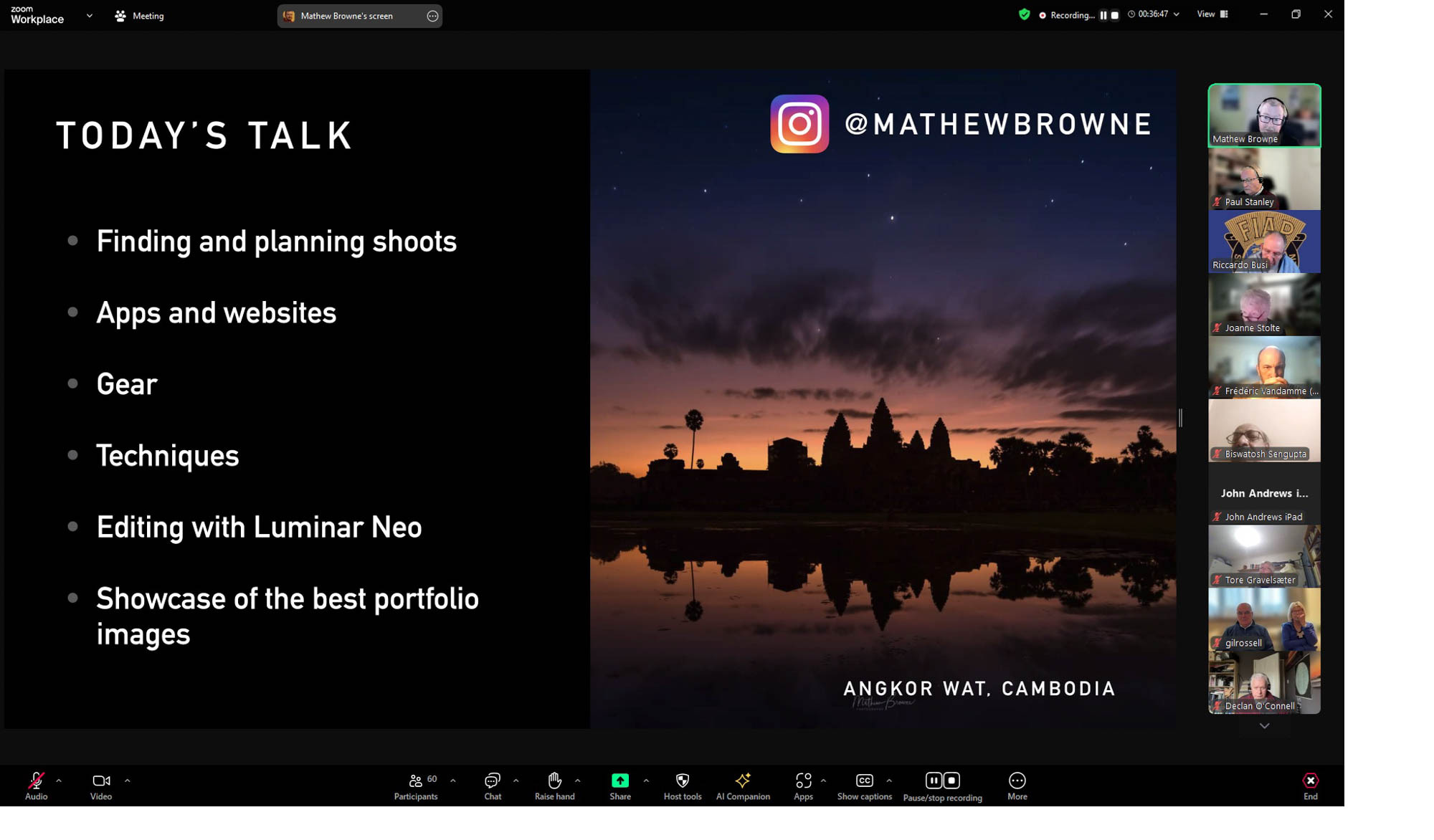The height and width of the screenshot is (840, 1434).
Task: Open the More options menu
Action: point(1017,786)
